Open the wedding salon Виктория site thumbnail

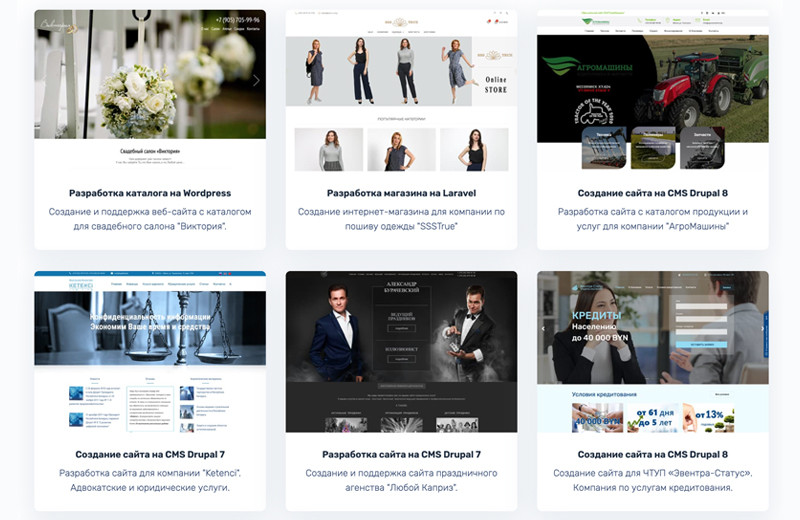(150, 90)
